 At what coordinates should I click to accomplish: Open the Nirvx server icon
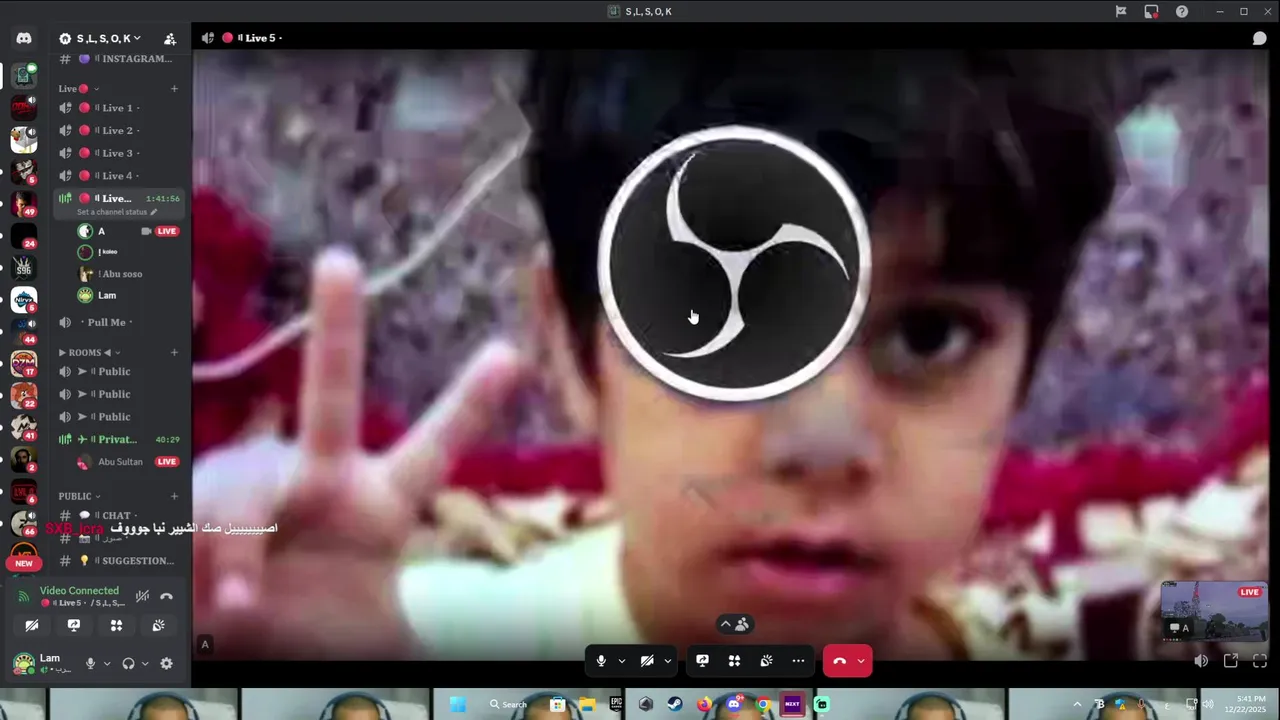pos(24,300)
